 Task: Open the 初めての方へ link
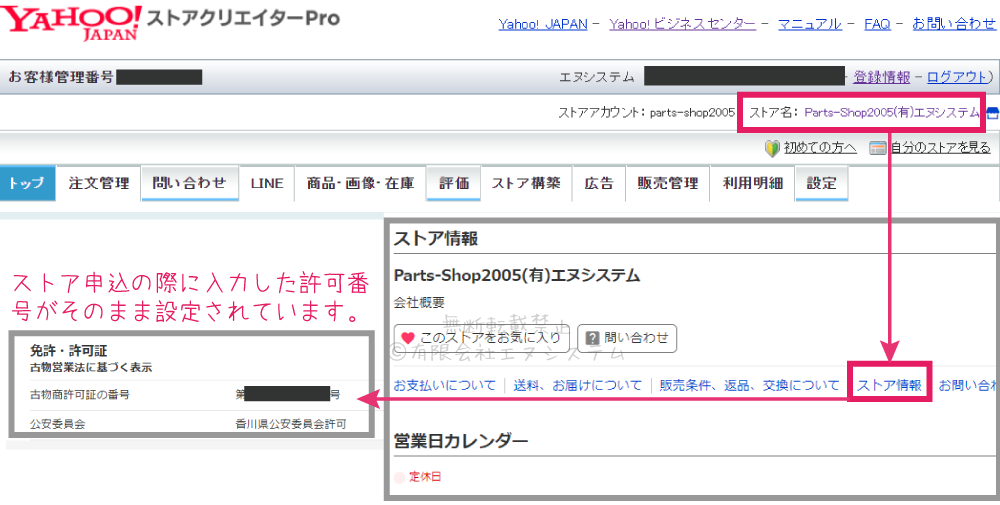pos(820,148)
